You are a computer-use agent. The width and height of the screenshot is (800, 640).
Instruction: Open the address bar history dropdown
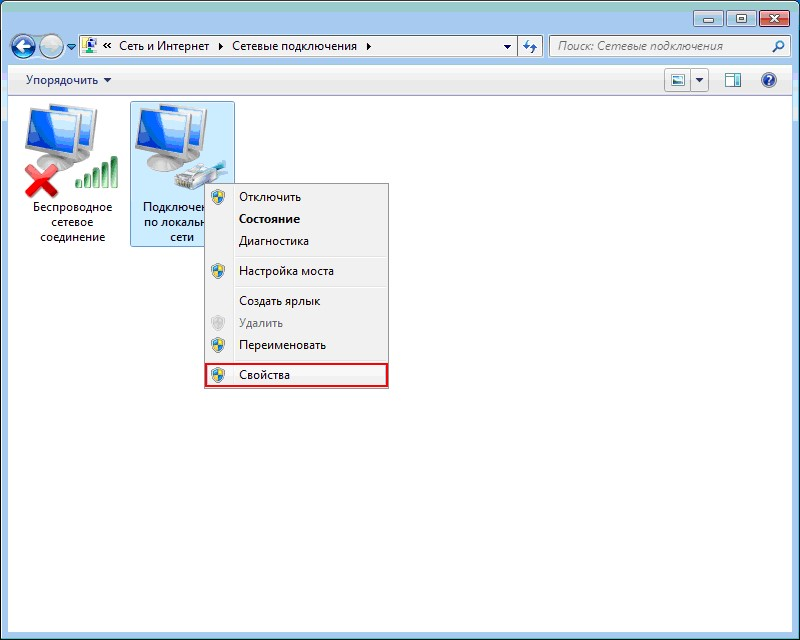(509, 46)
